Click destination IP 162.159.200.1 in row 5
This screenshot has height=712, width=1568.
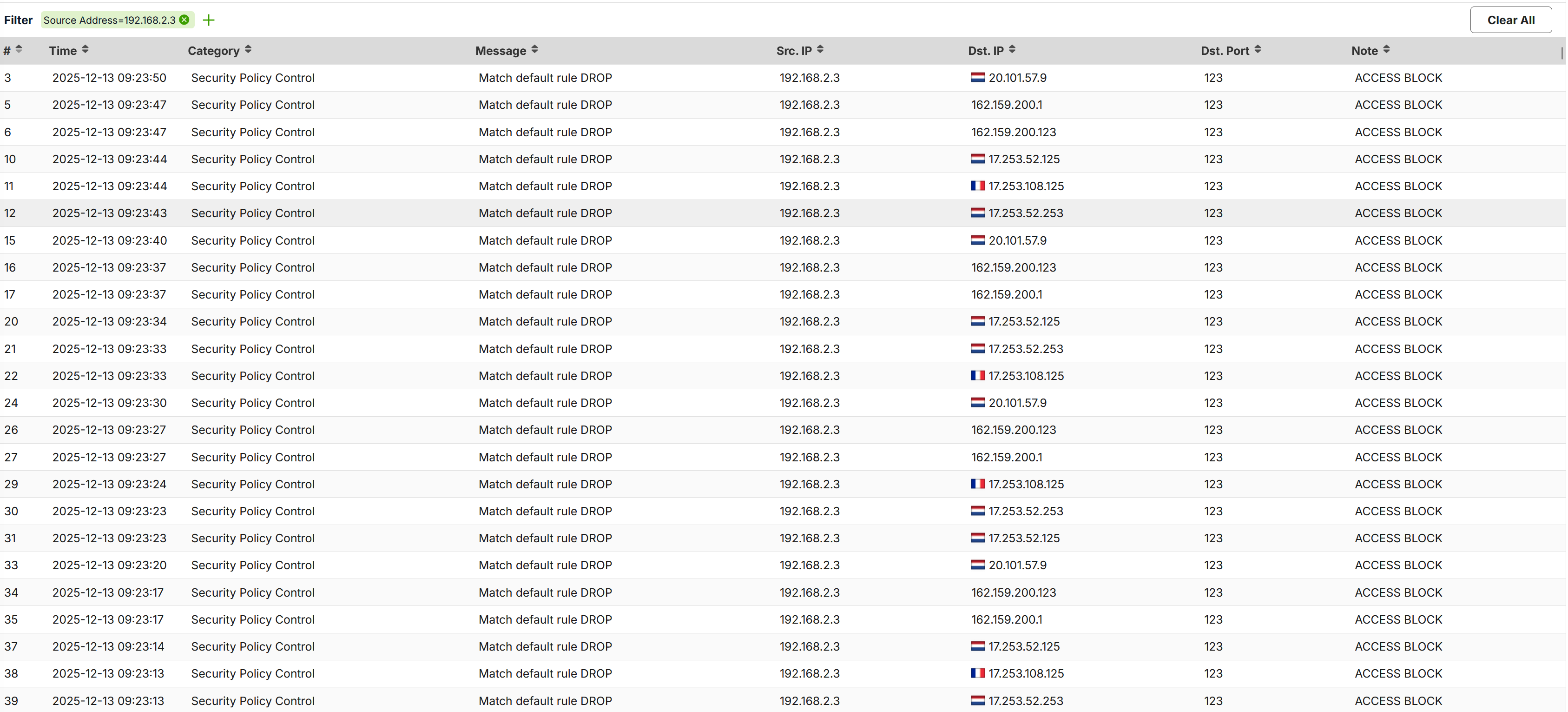click(x=1006, y=105)
